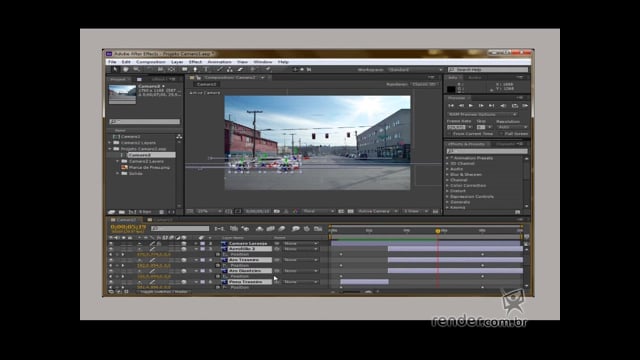Click the Classic 3D renderer button
The image size is (640, 360).
coord(424,84)
